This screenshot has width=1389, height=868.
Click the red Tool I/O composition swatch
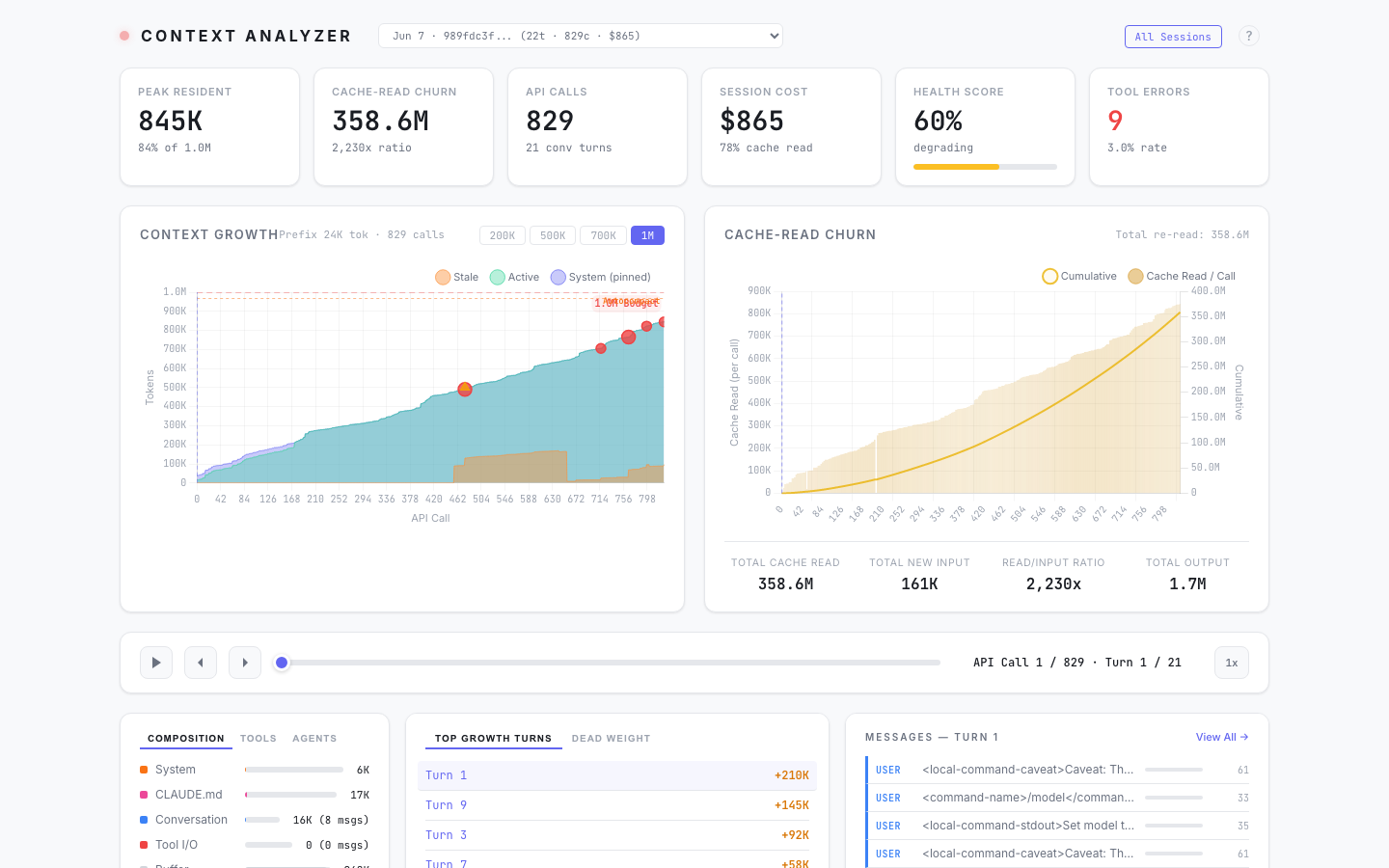tap(144, 845)
